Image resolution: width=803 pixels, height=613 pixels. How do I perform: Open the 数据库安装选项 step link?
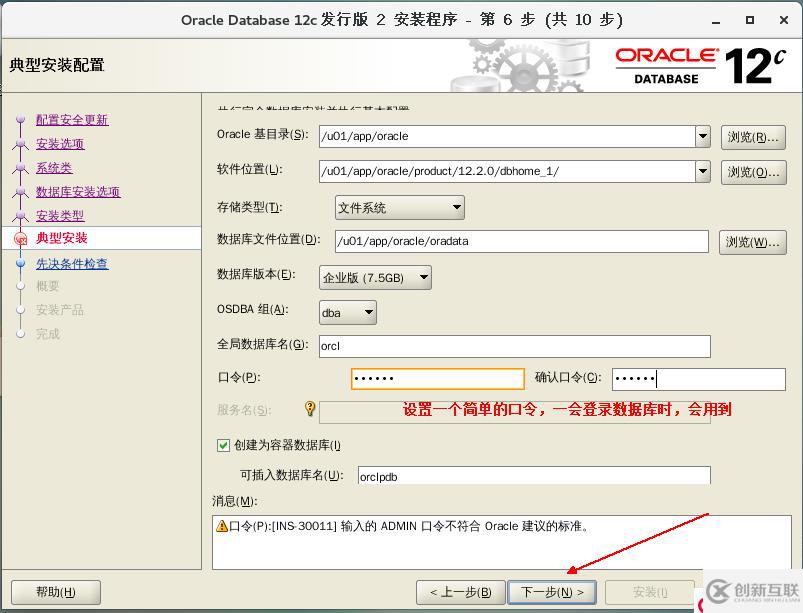coord(78,192)
